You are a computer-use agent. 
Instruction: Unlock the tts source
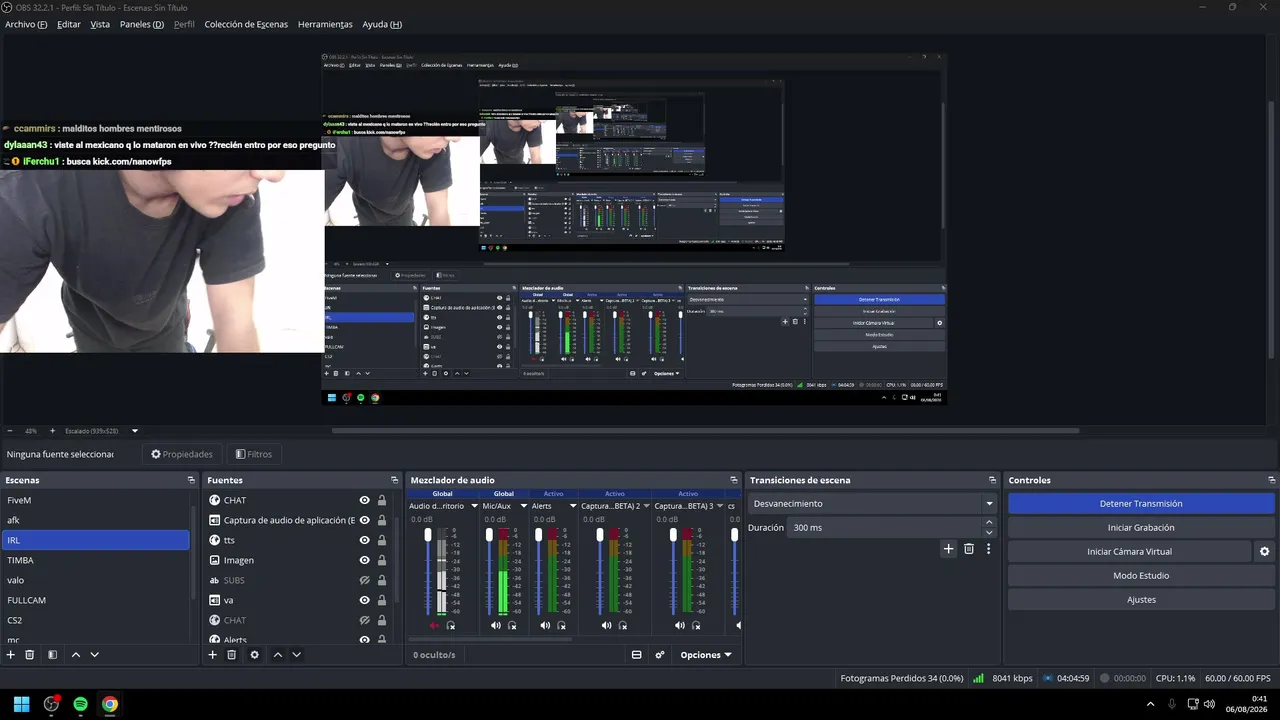click(382, 540)
